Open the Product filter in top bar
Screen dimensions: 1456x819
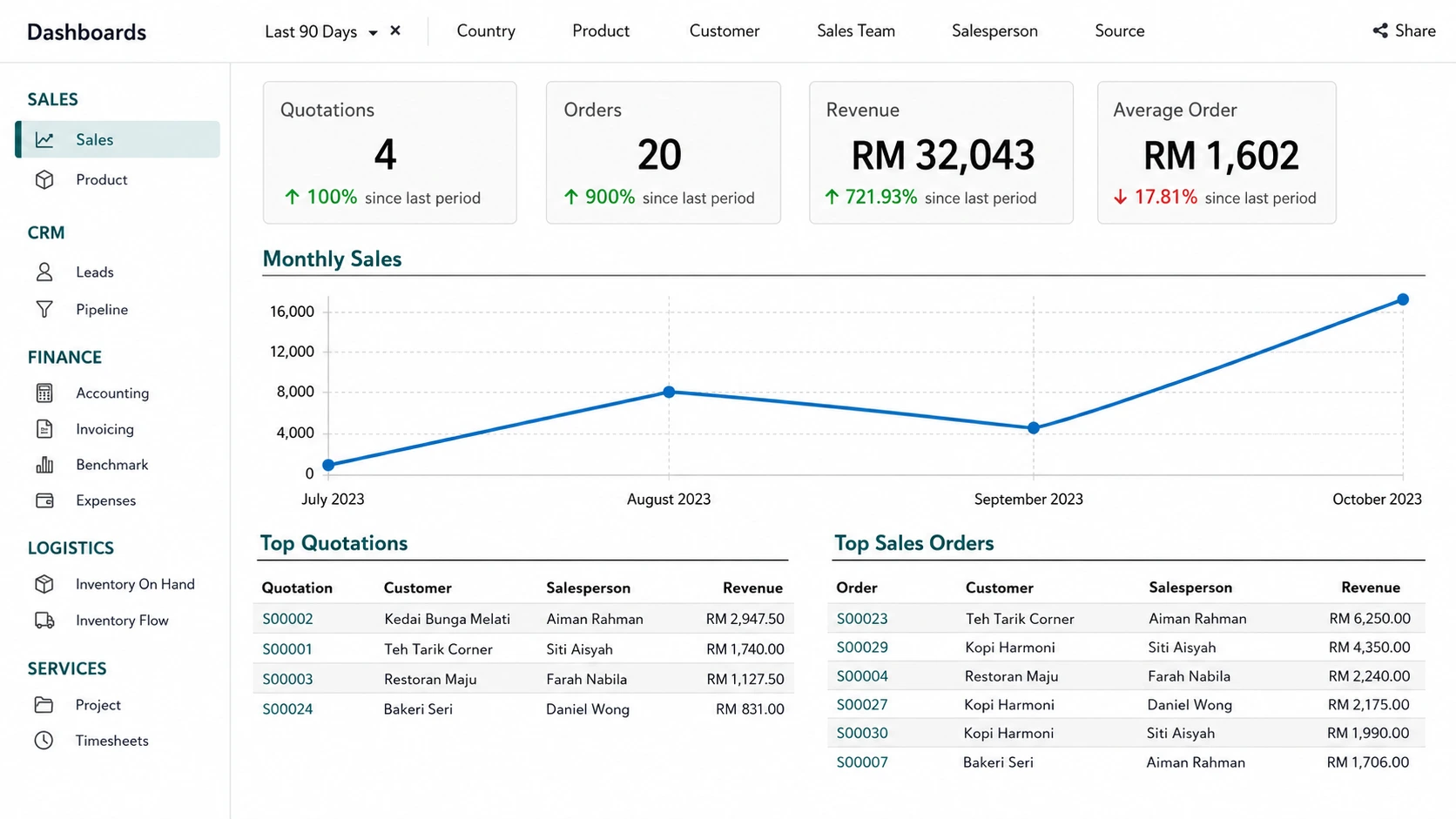pos(601,30)
